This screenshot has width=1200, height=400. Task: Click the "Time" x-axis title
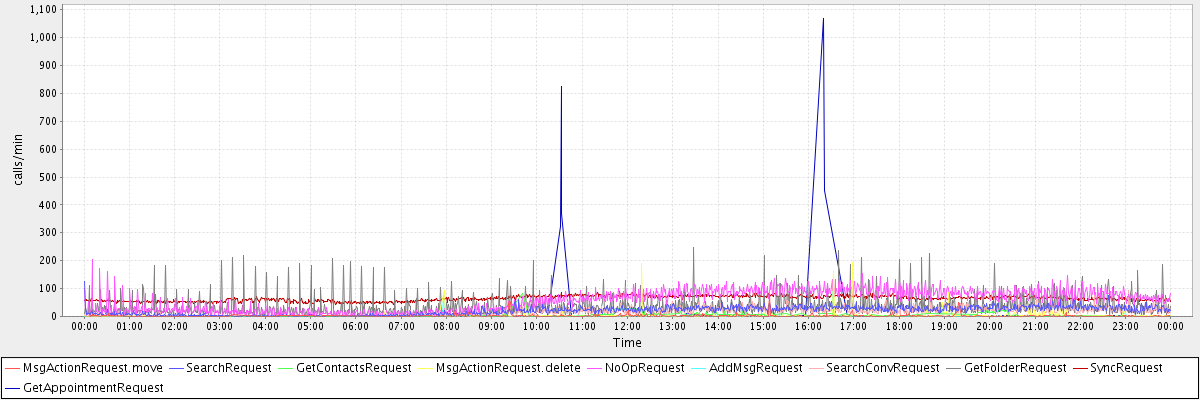point(627,343)
